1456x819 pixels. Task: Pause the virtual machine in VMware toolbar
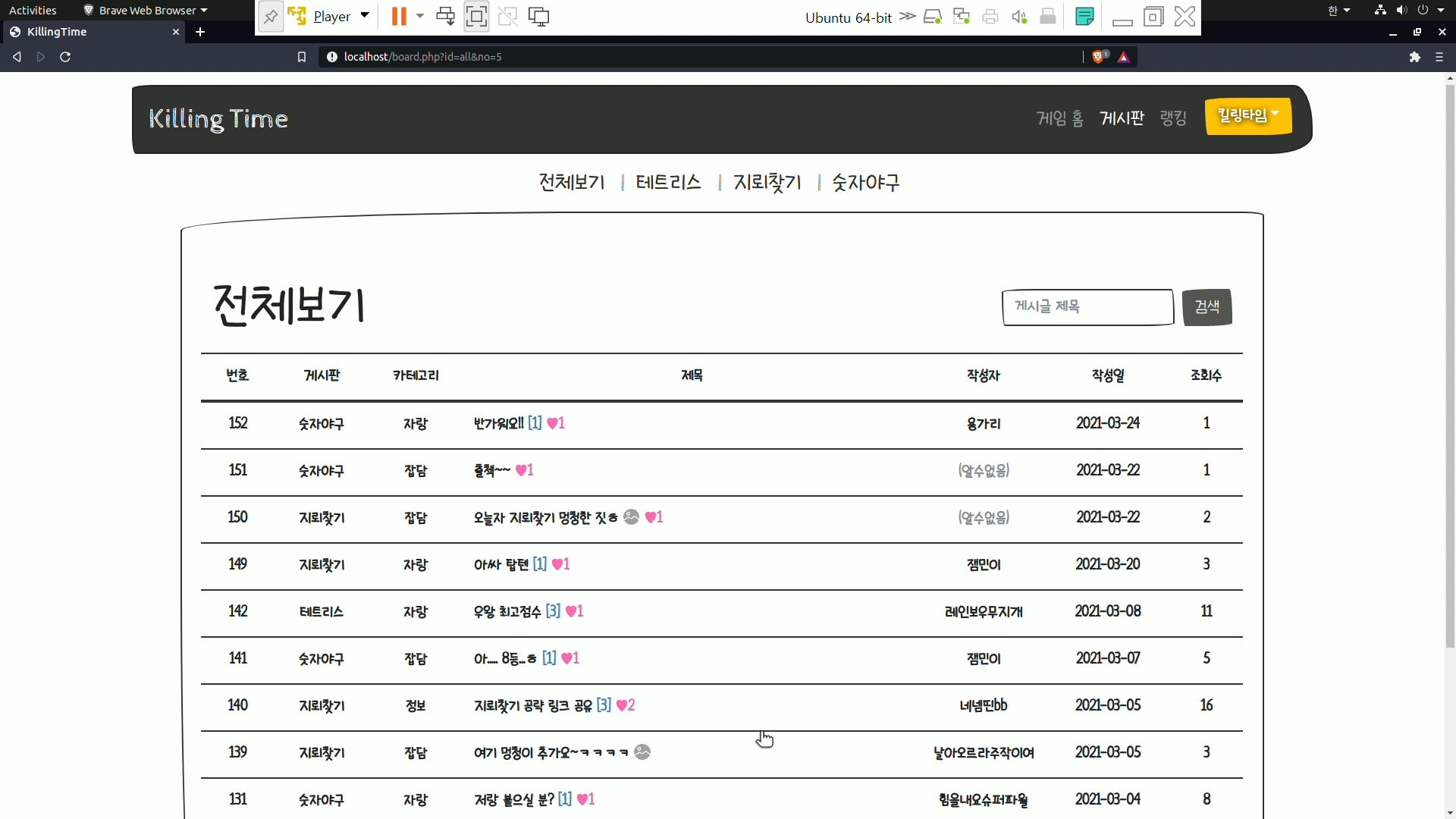(399, 17)
